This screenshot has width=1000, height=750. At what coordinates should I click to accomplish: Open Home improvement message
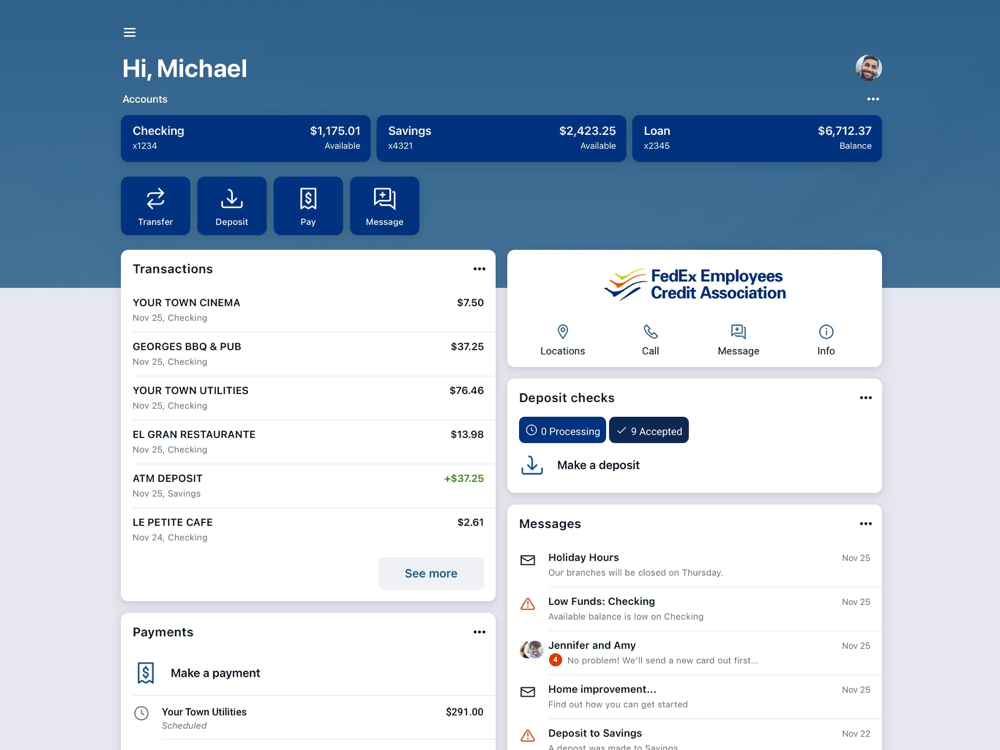[x=695, y=697]
